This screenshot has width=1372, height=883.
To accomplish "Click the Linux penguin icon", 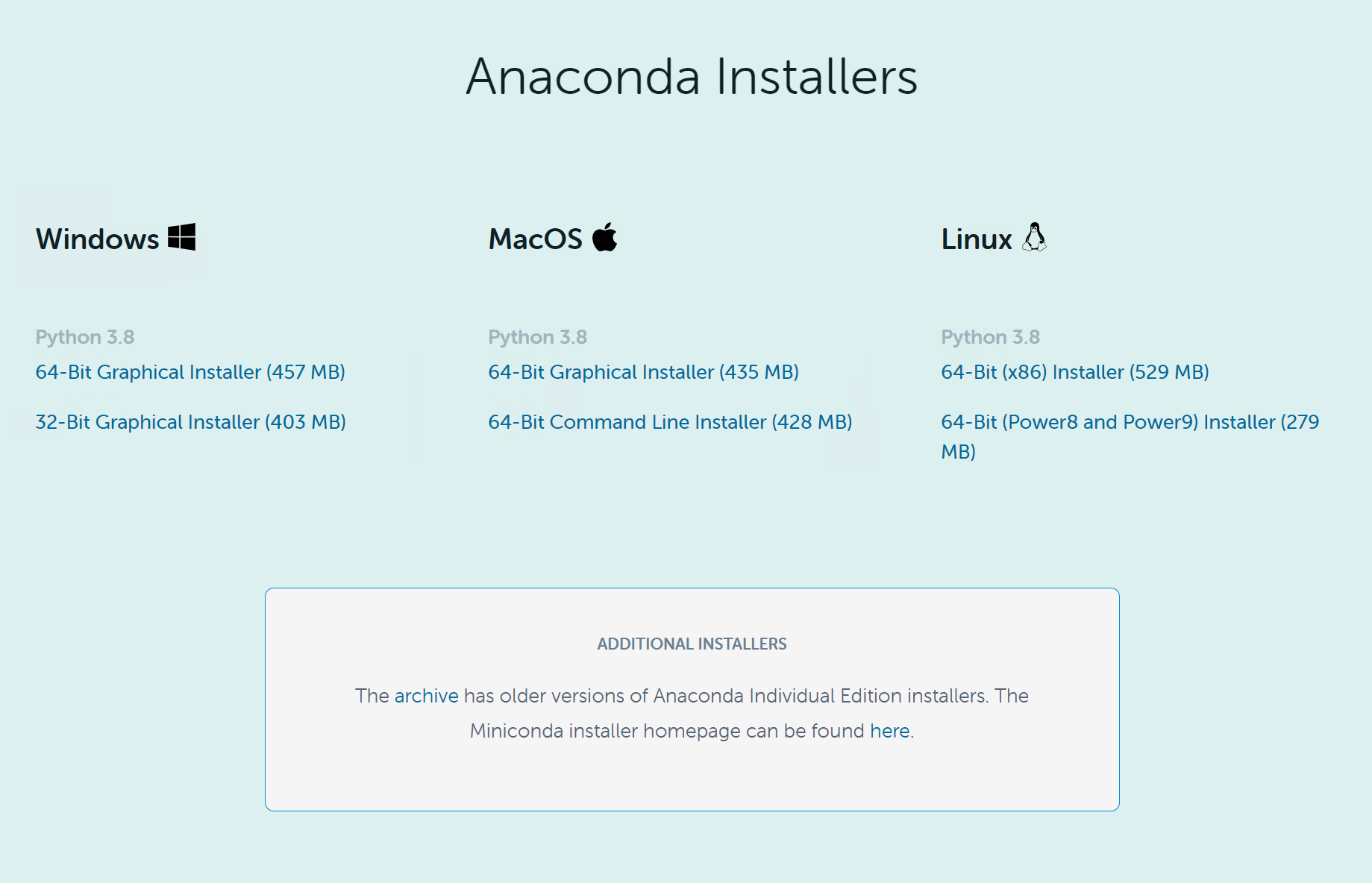I will (x=1034, y=237).
